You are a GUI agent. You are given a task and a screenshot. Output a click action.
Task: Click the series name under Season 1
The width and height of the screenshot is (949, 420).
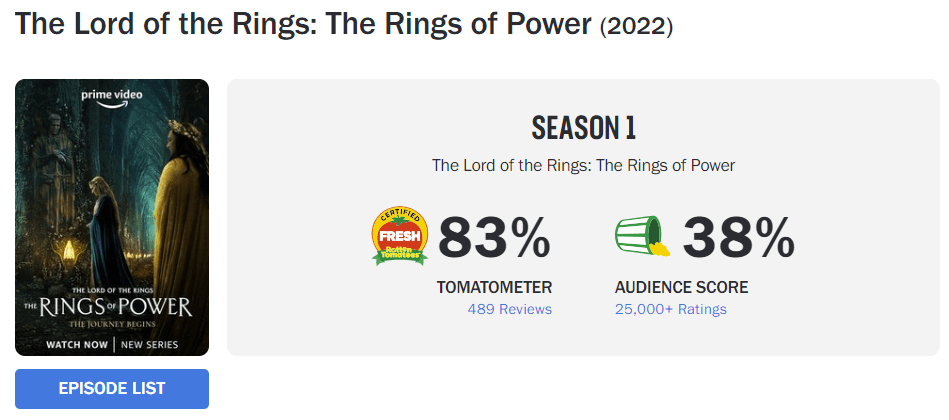click(583, 165)
